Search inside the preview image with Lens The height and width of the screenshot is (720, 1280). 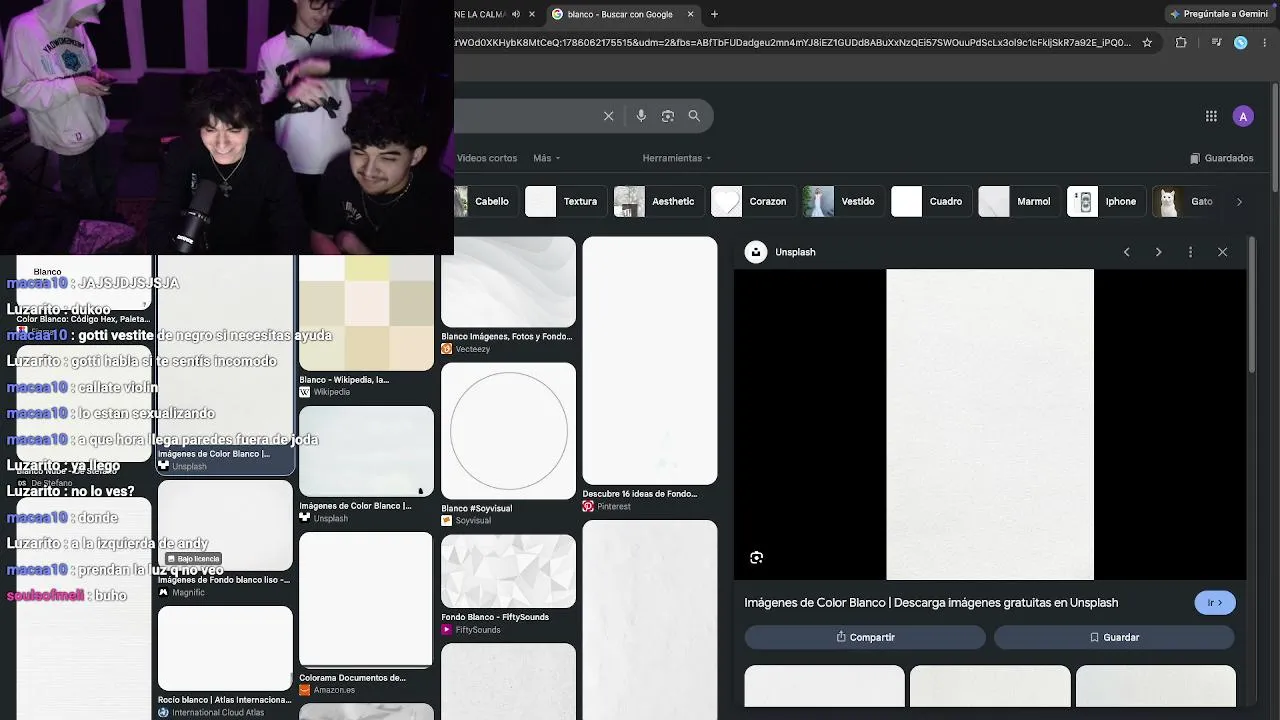(x=756, y=557)
